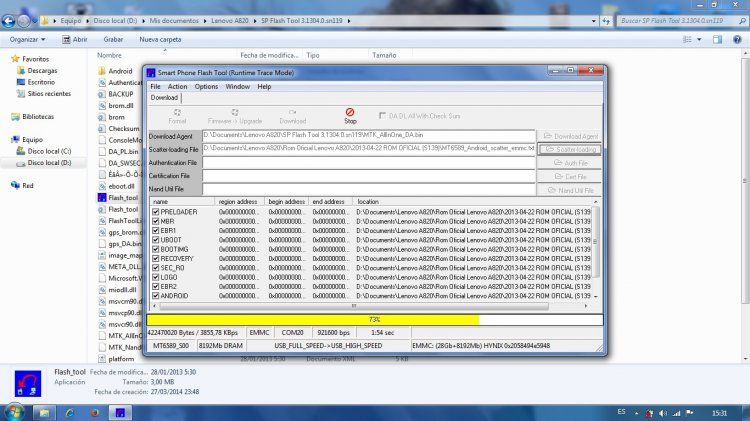Select the brom.dll file

click(x=121, y=106)
